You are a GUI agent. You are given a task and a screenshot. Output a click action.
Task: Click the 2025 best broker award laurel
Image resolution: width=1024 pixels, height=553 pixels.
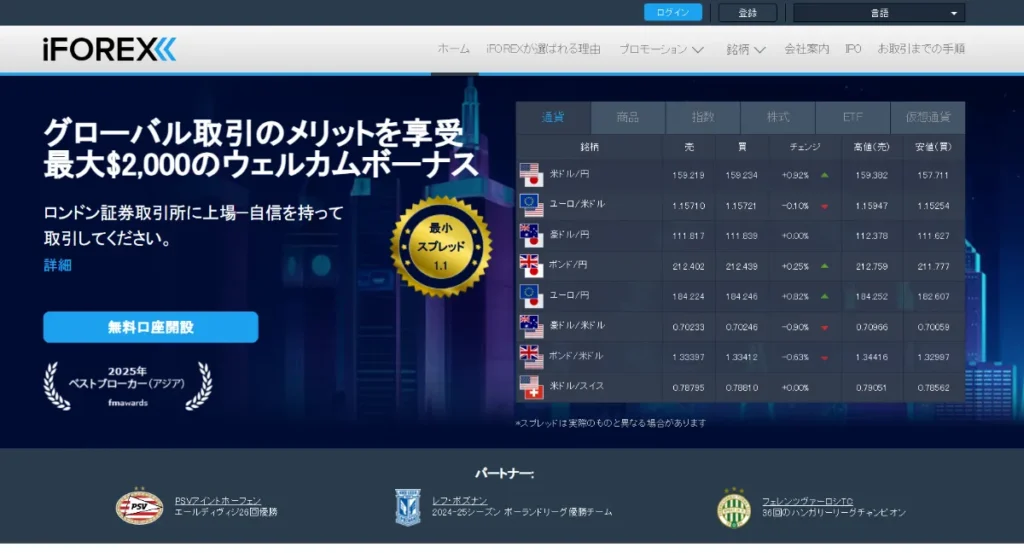tap(128, 386)
